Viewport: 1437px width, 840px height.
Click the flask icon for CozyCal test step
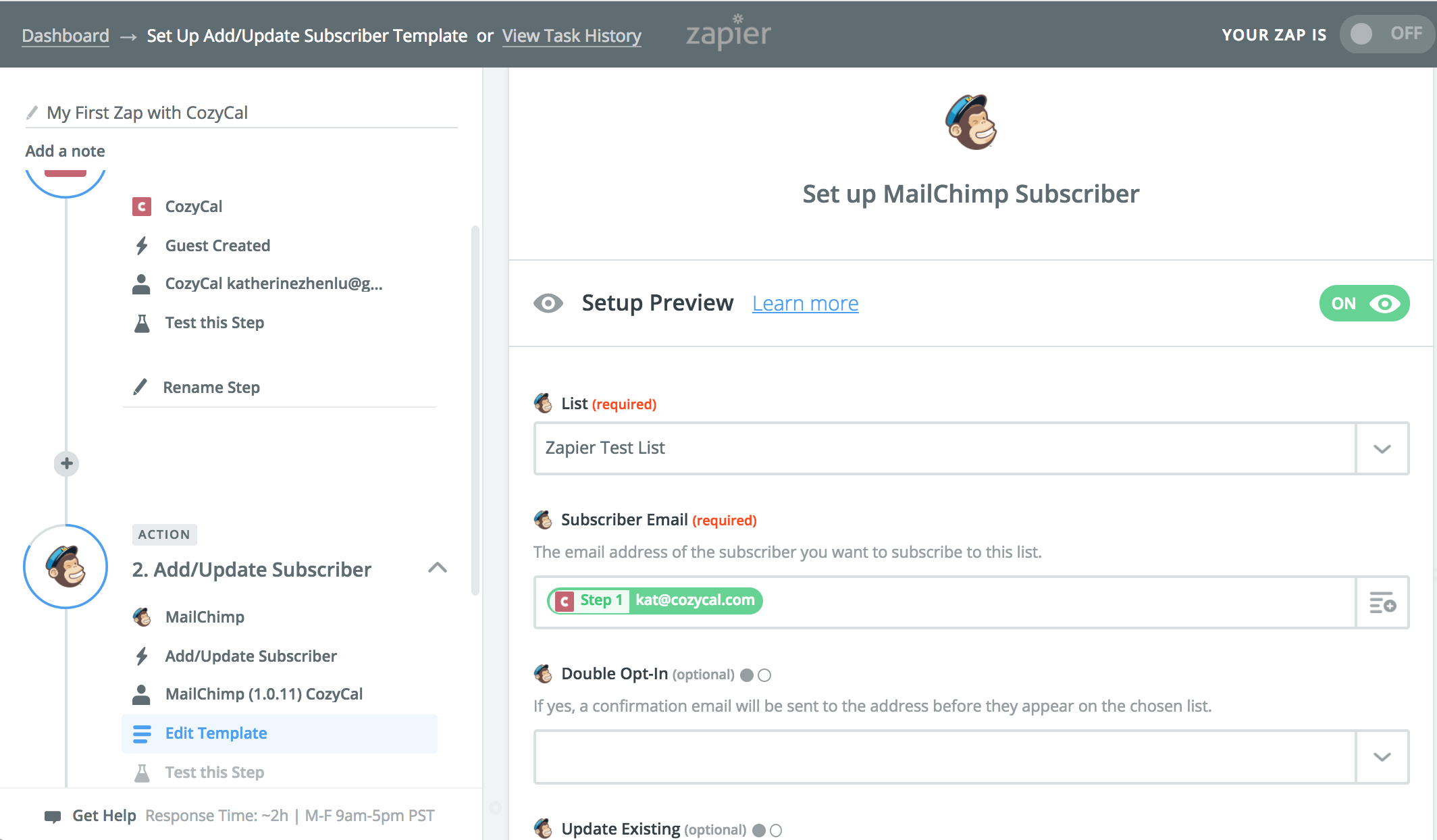tap(142, 323)
